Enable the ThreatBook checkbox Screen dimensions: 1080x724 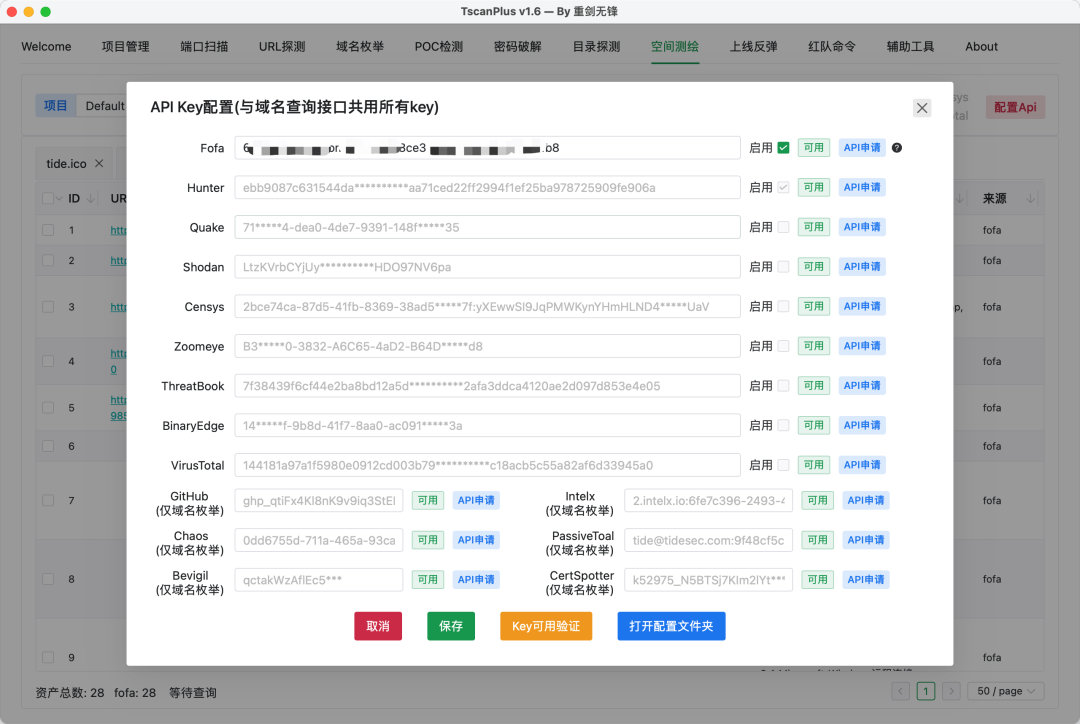pos(783,386)
